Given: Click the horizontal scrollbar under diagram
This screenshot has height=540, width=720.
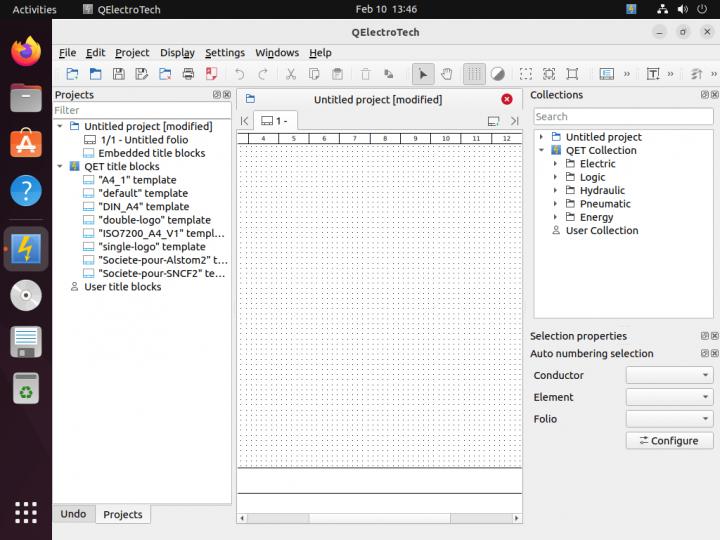Looking at the screenshot, I should point(380,518).
